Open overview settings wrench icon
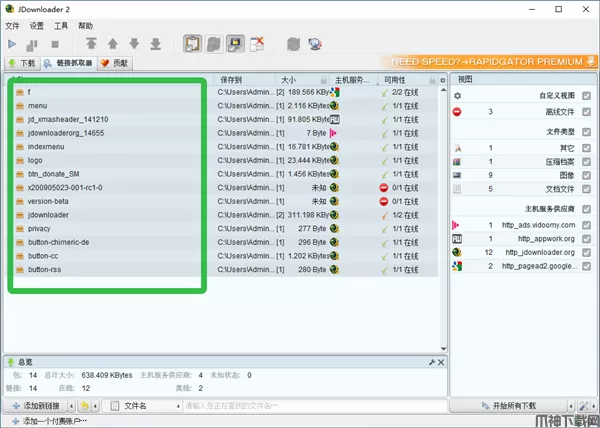The width and height of the screenshot is (600, 428). [432, 362]
